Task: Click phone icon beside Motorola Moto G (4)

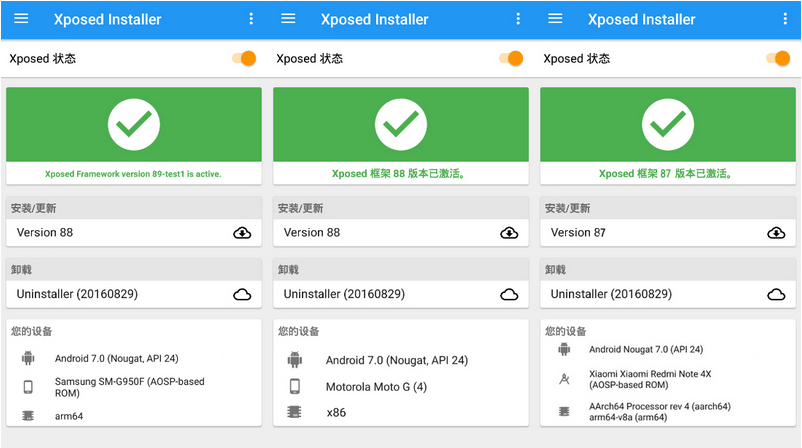Action: [295, 386]
